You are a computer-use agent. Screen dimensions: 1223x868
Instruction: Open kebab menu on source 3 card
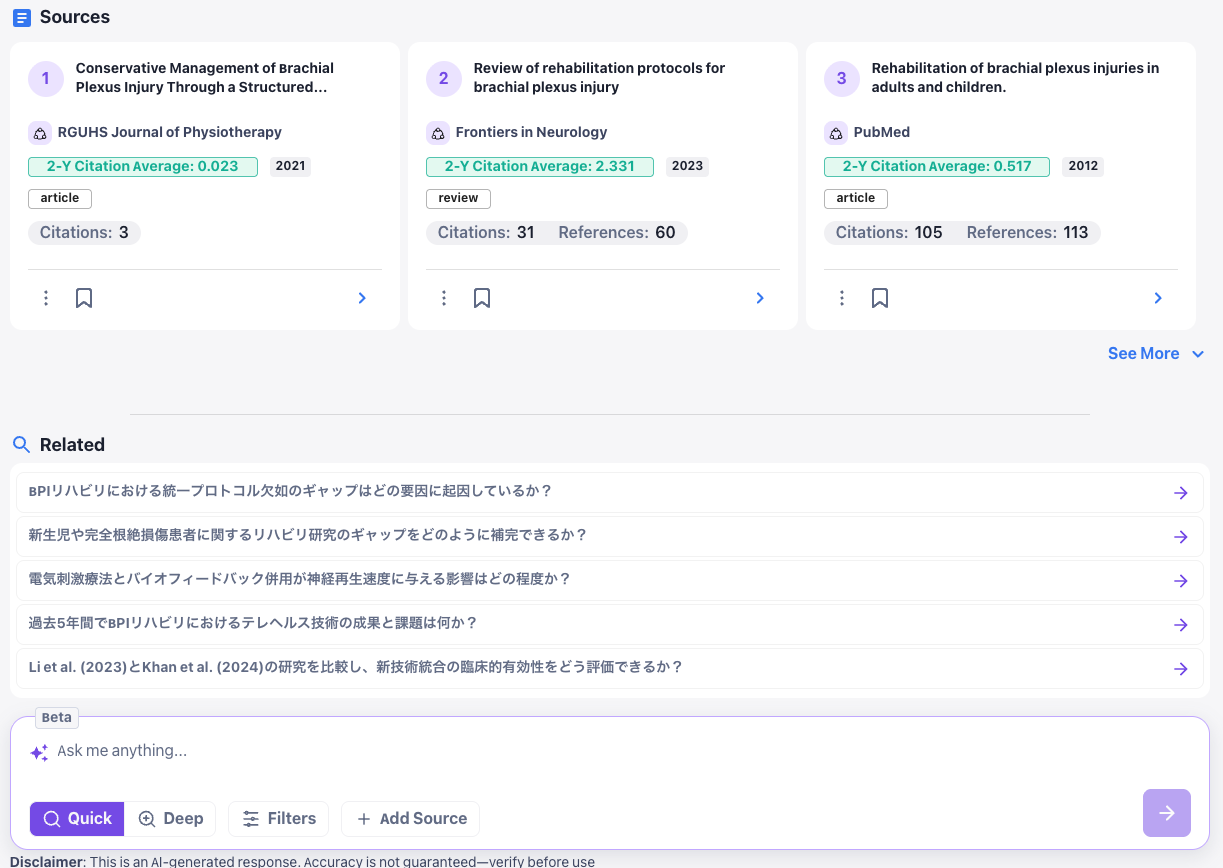click(x=842, y=298)
